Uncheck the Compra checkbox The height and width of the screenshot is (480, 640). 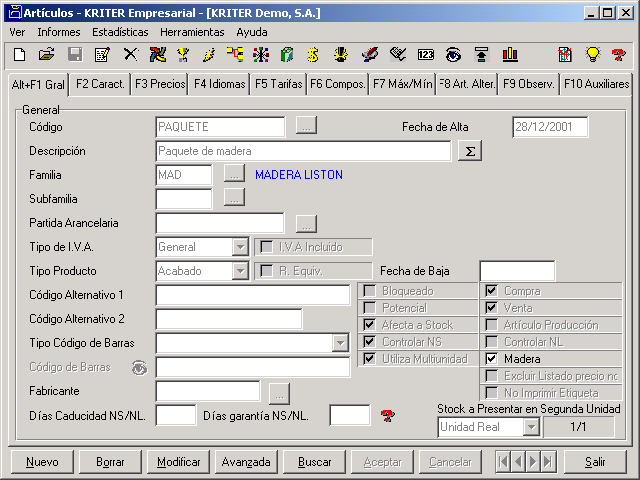coord(491,291)
